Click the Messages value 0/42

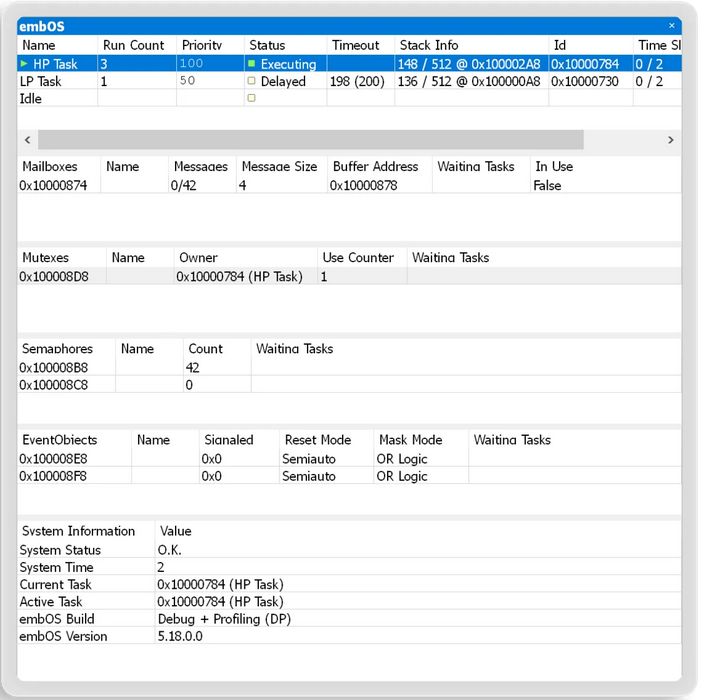pos(184,185)
